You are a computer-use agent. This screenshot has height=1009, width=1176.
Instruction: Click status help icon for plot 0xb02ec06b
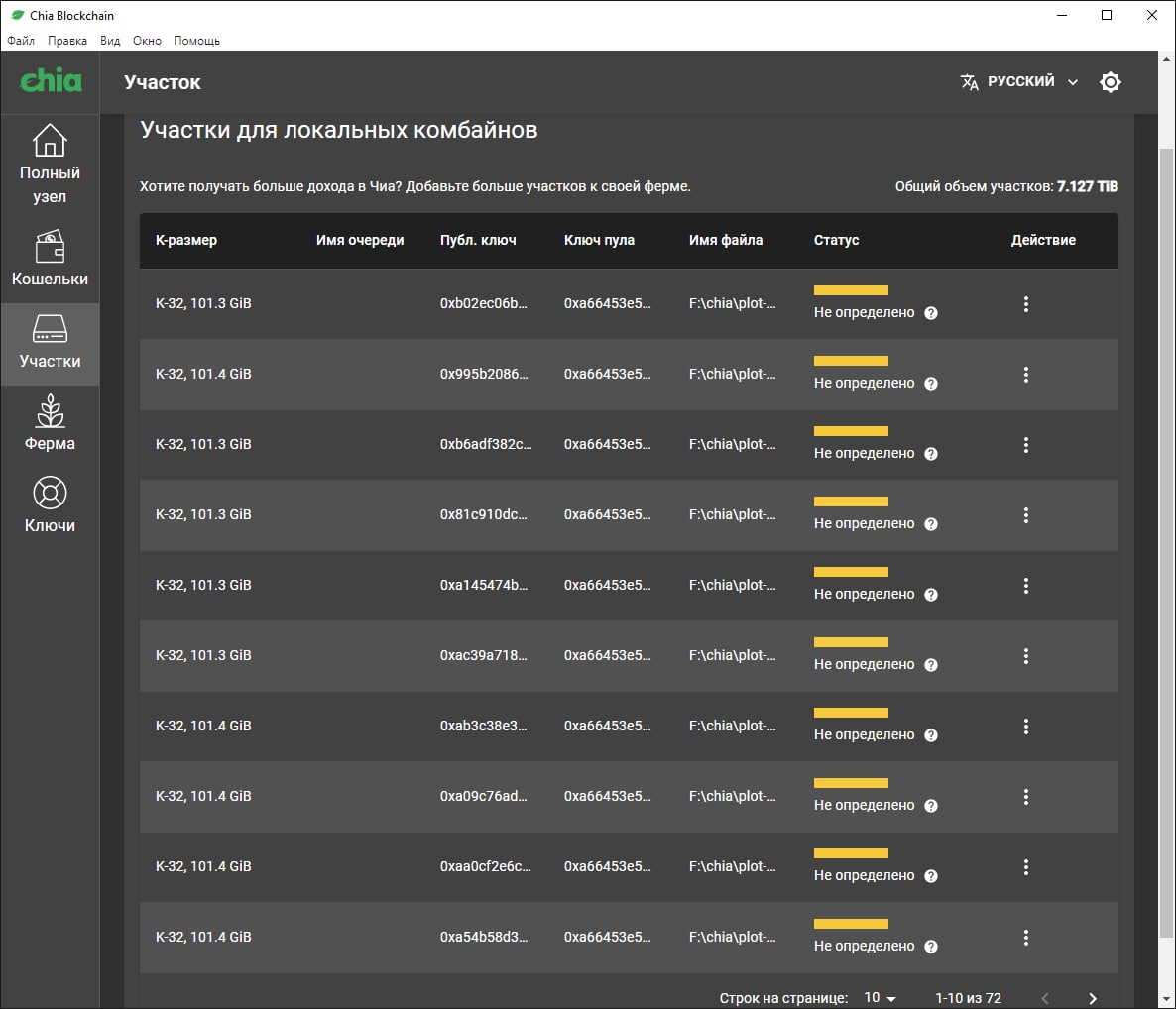pos(931,313)
